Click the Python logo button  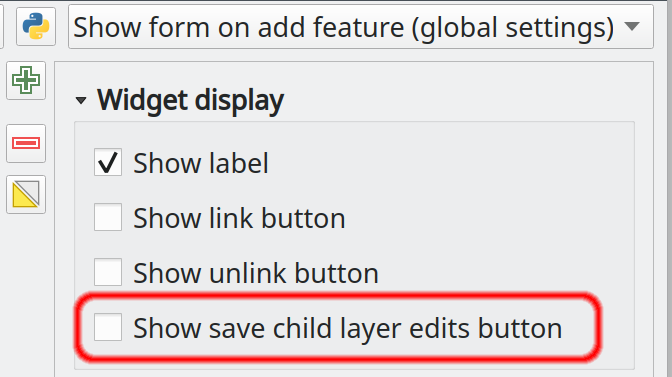(x=36, y=27)
